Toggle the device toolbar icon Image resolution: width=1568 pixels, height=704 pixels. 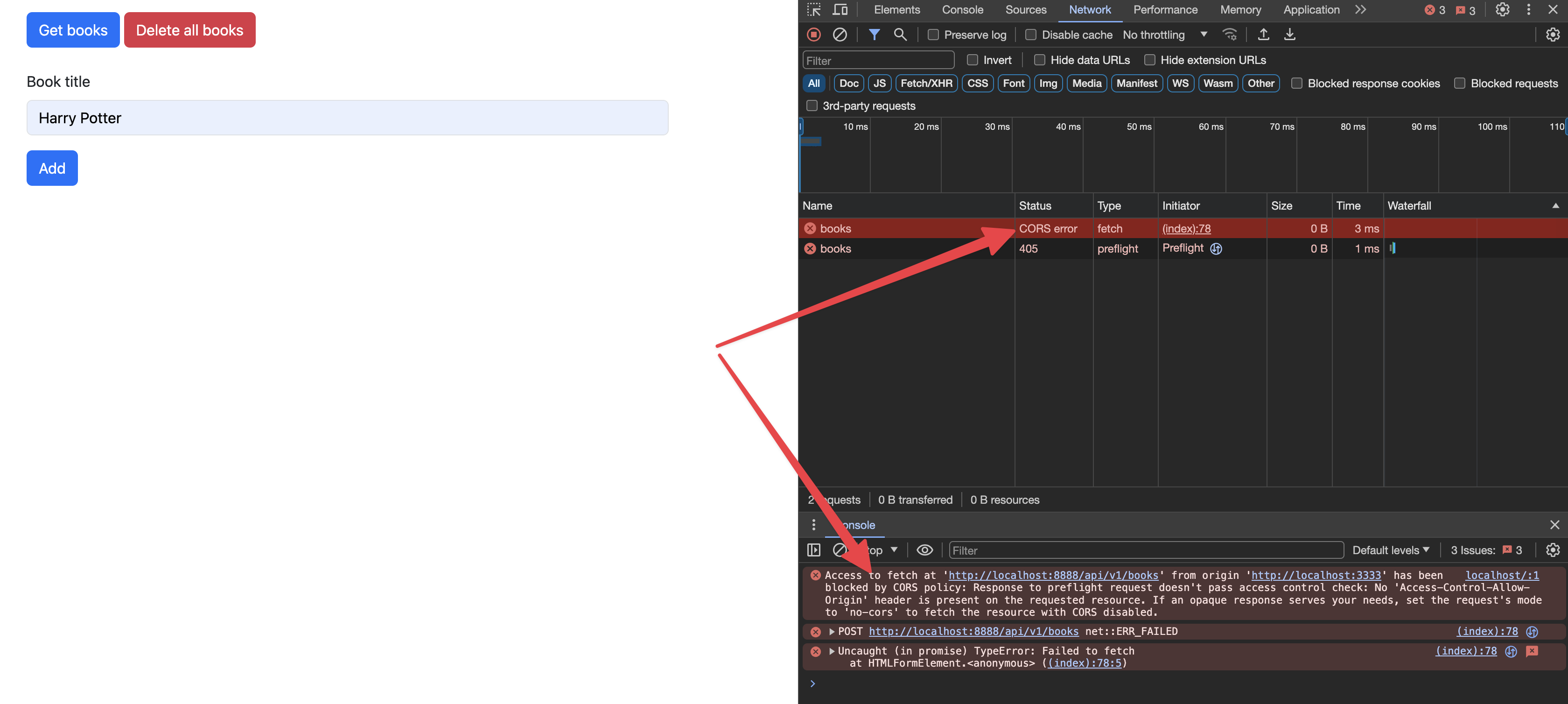tap(840, 10)
